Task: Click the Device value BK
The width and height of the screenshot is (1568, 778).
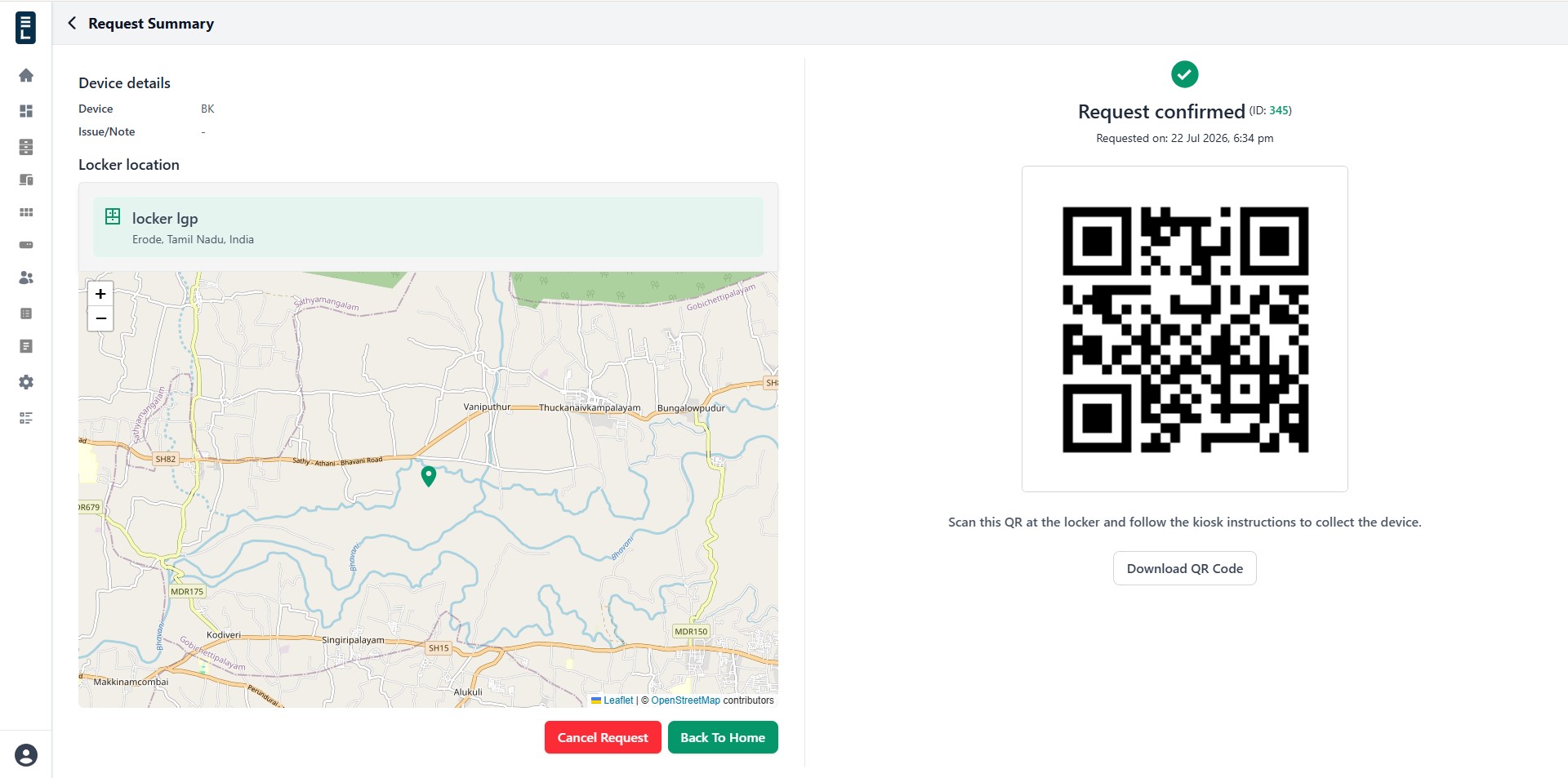Action: (x=207, y=109)
